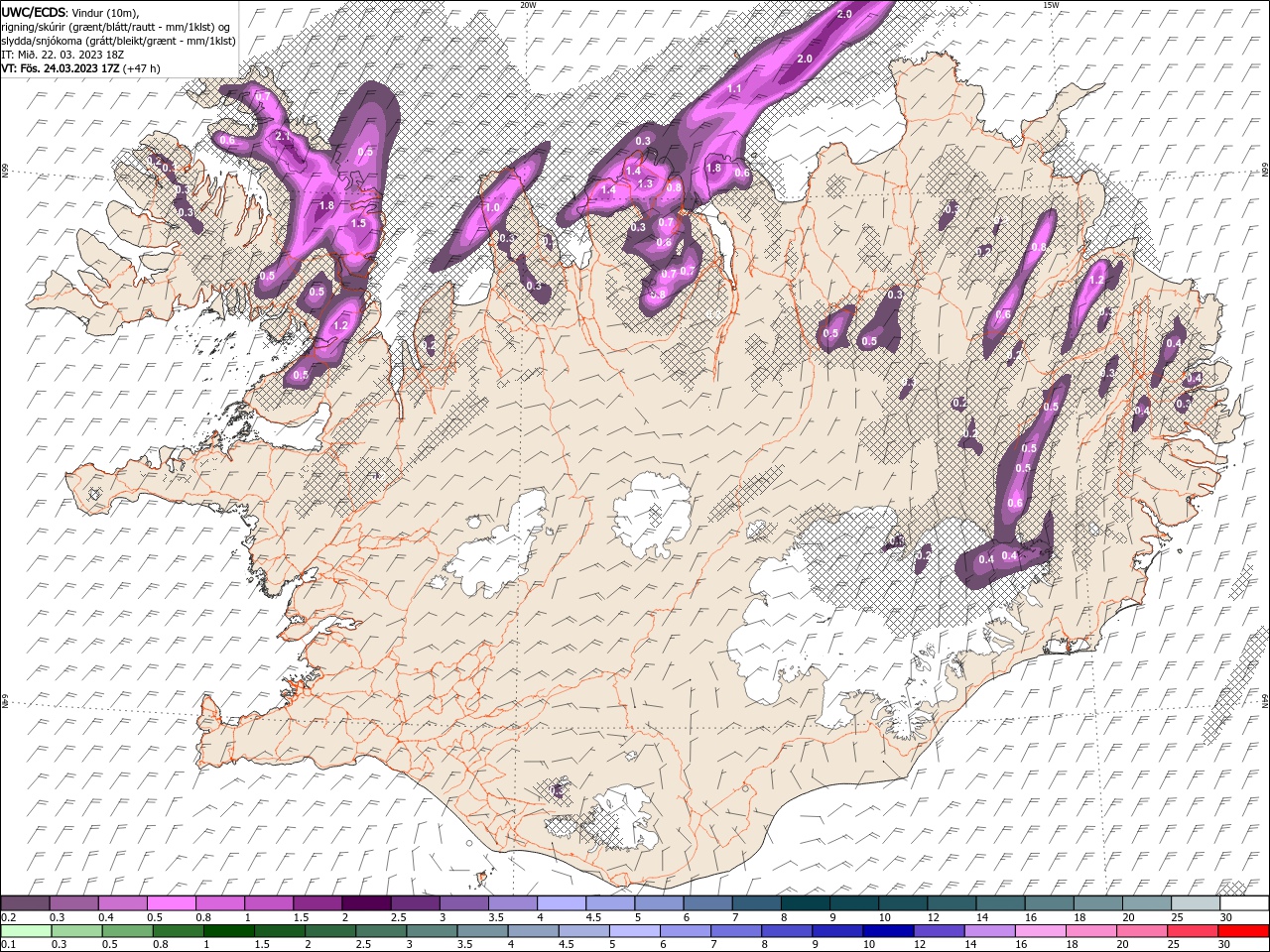Click the '0.2' tick label under top legend
Image resolution: width=1270 pixels, height=952 pixels.
(7, 917)
